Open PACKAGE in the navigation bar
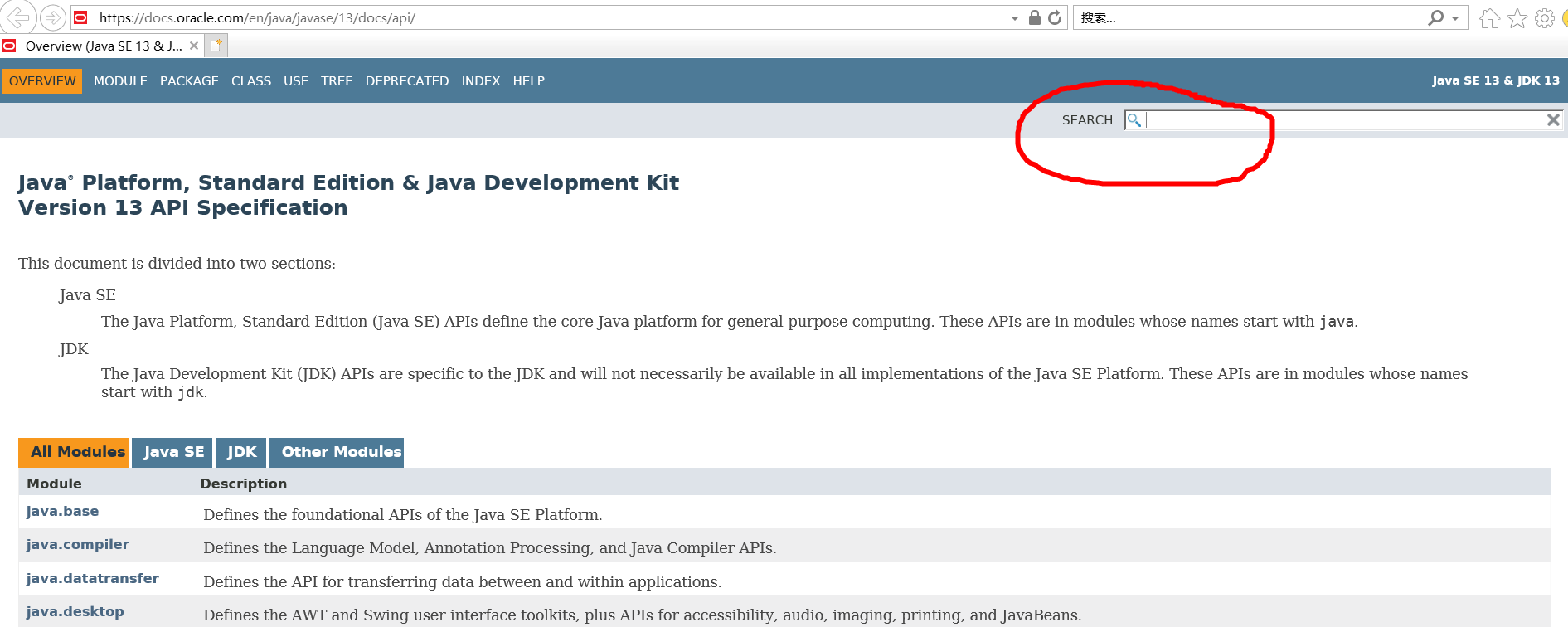Viewport: 1568px width, 627px height. (189, 81)
